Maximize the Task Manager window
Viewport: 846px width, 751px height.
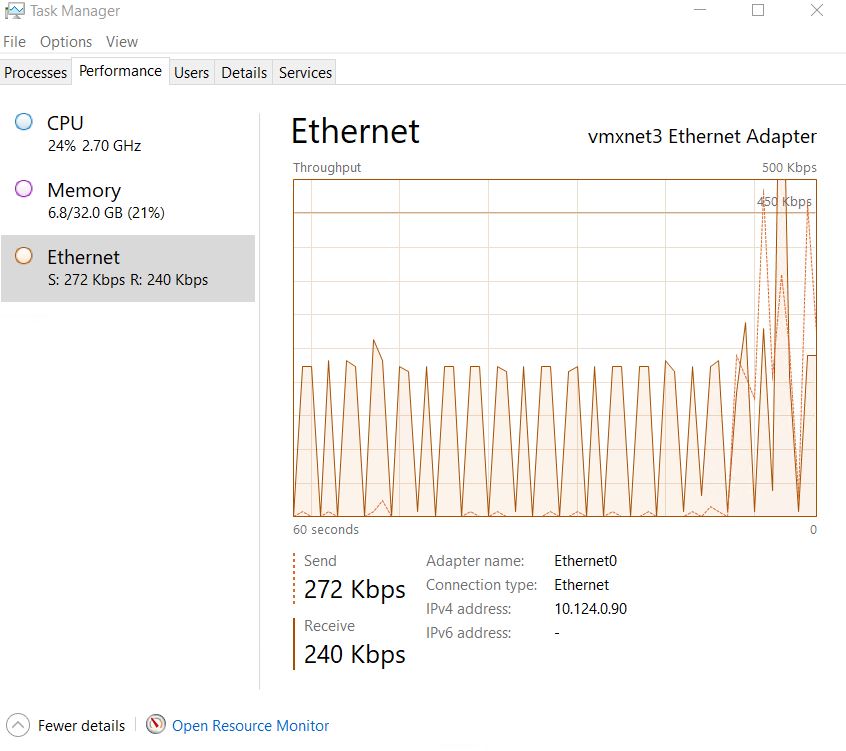(758, 11)
